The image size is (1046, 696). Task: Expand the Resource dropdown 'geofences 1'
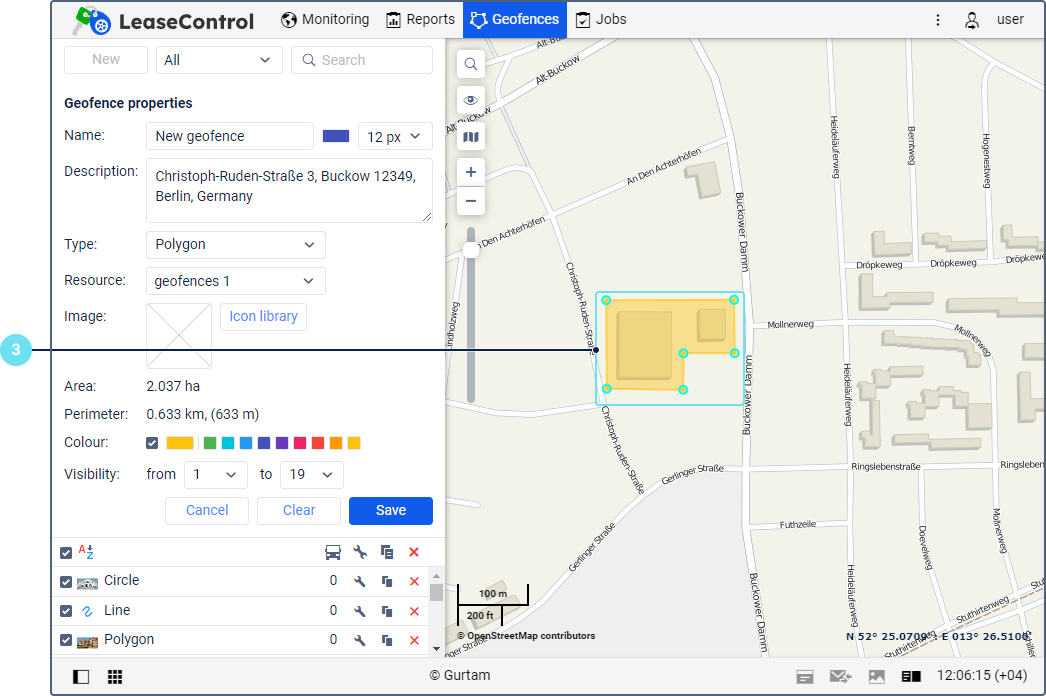coord(235,281)
